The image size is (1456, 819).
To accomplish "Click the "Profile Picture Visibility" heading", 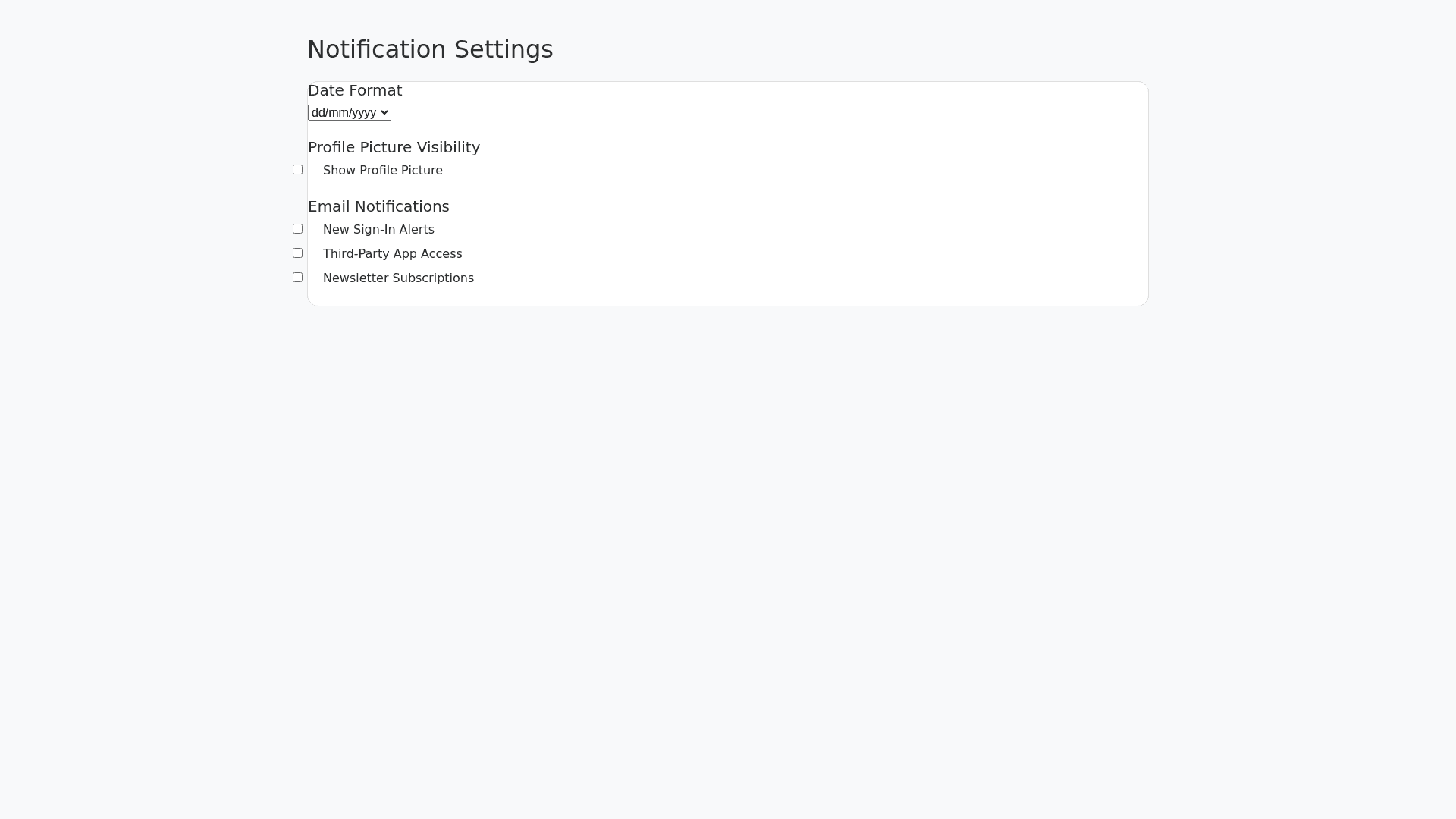I will (394, 147).
